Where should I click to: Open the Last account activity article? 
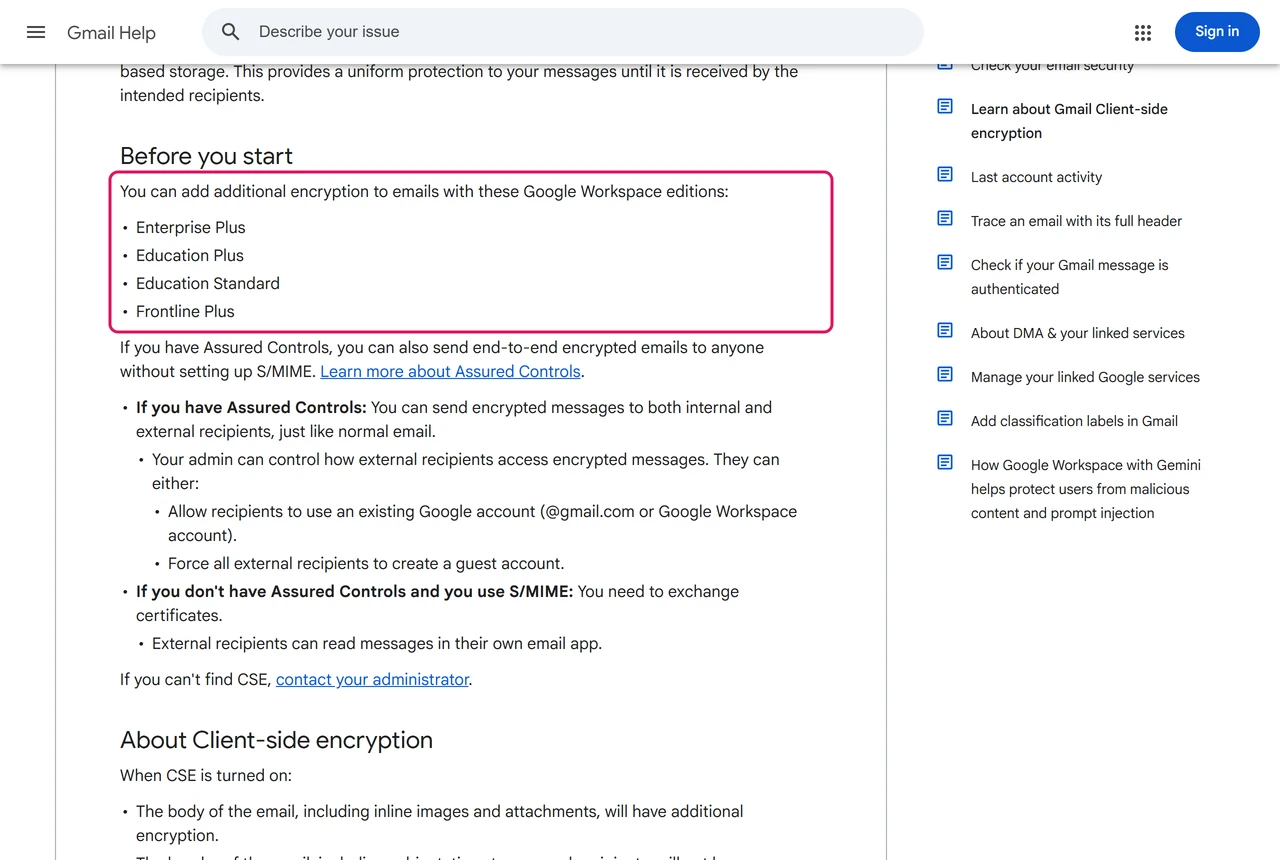point(1036,177)
